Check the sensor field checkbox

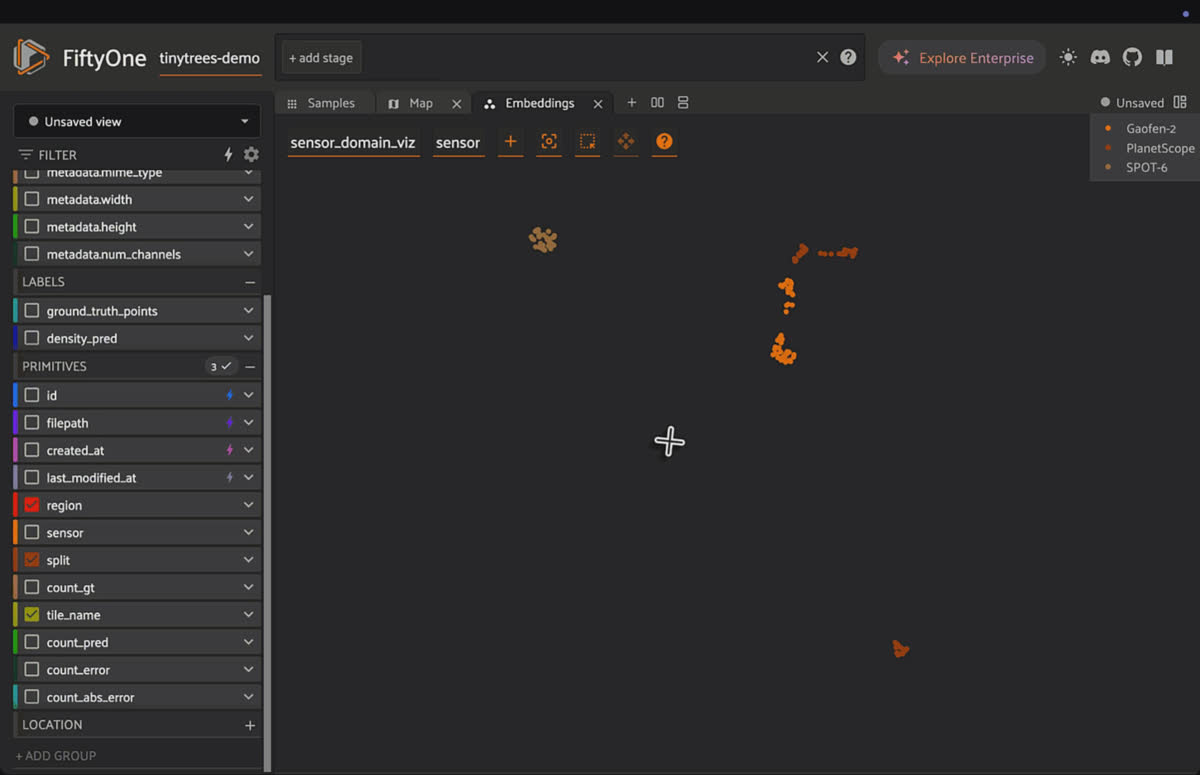point(32,533)
